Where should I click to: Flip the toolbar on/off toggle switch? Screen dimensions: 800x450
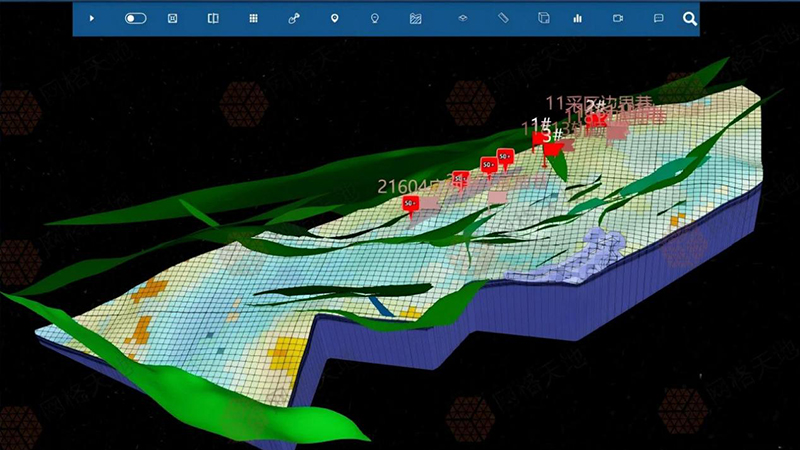[136, 18]
